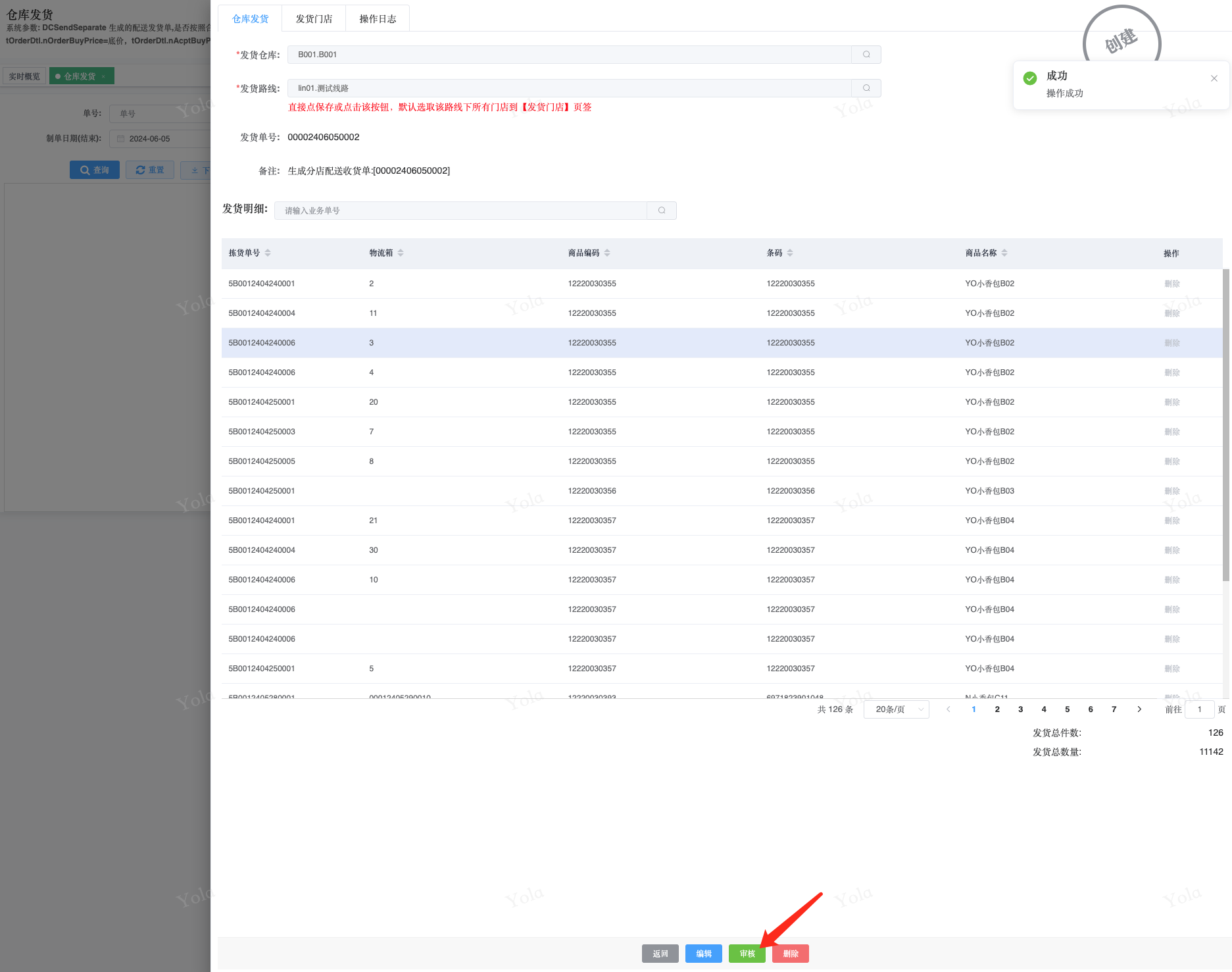Go to page 2
Viewport: 1232px width, 972px height.
(997, 709)
